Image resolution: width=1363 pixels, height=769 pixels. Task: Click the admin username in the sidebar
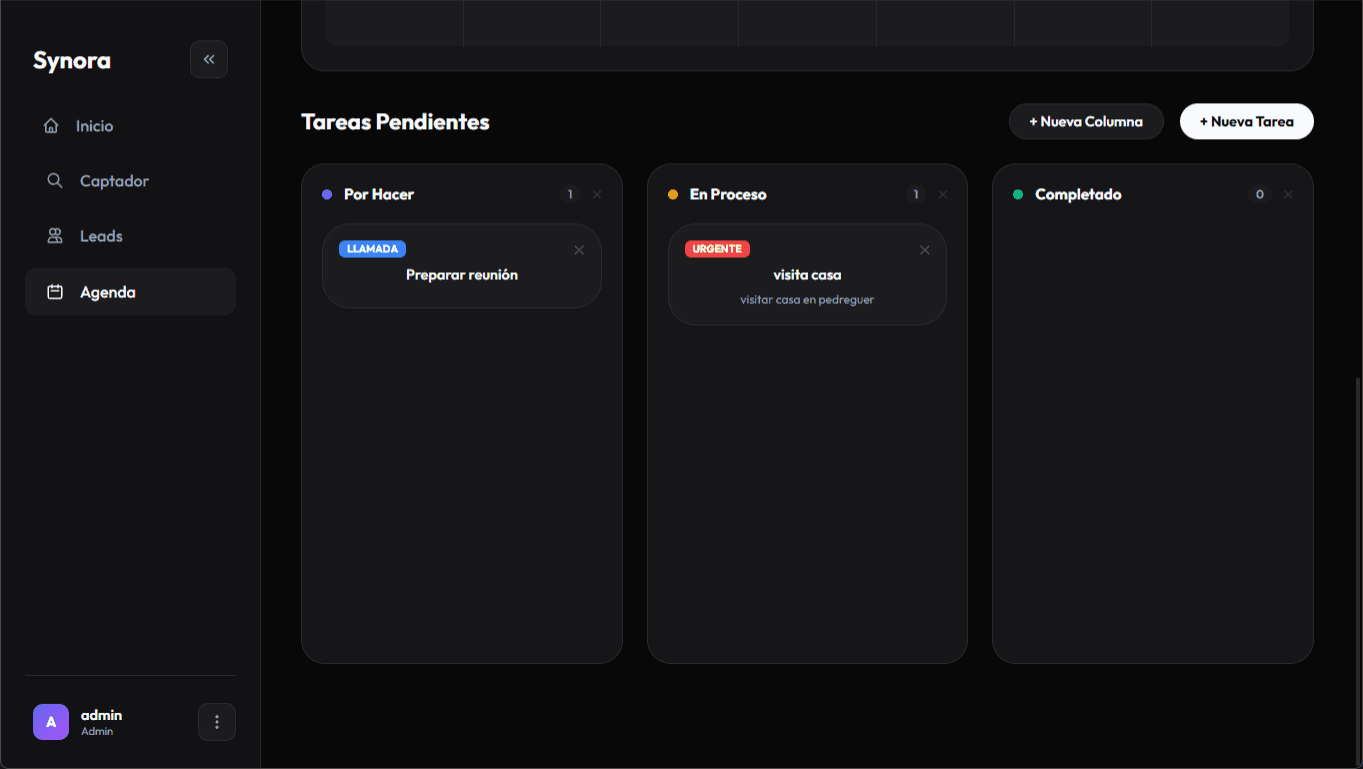[x=101, y=715]
